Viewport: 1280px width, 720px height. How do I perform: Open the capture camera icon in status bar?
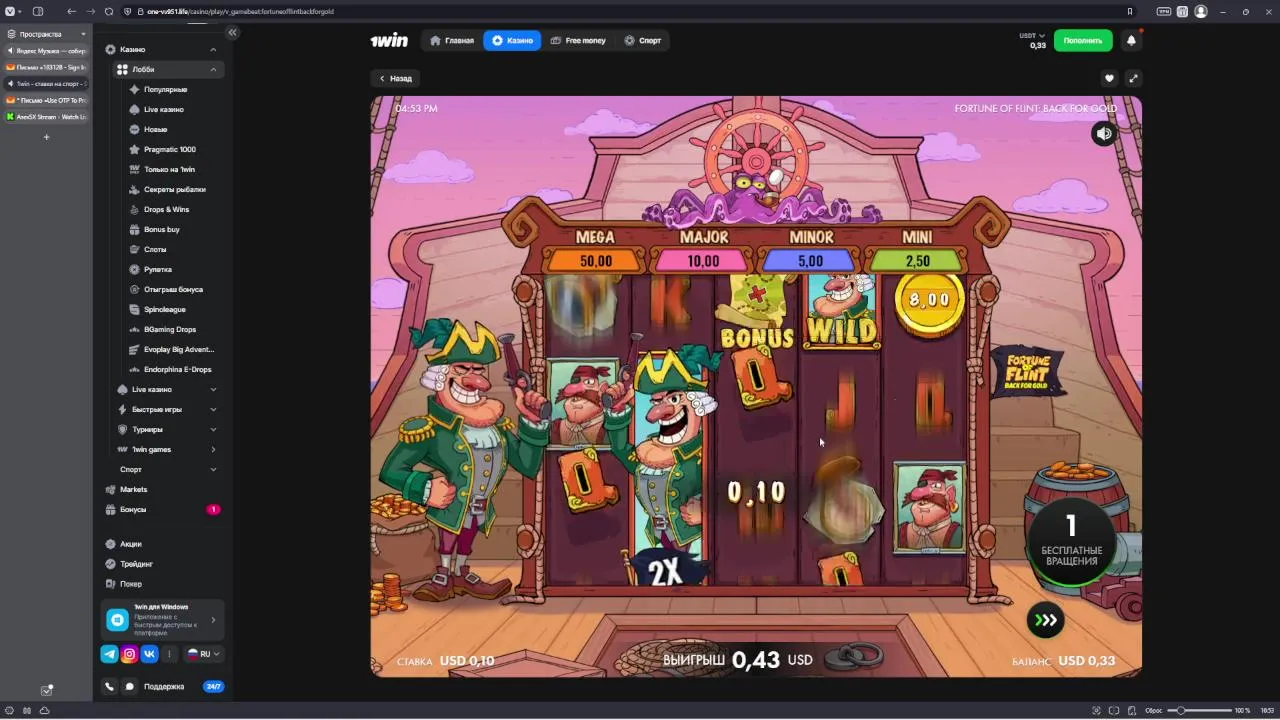(x=1097, y=710)
